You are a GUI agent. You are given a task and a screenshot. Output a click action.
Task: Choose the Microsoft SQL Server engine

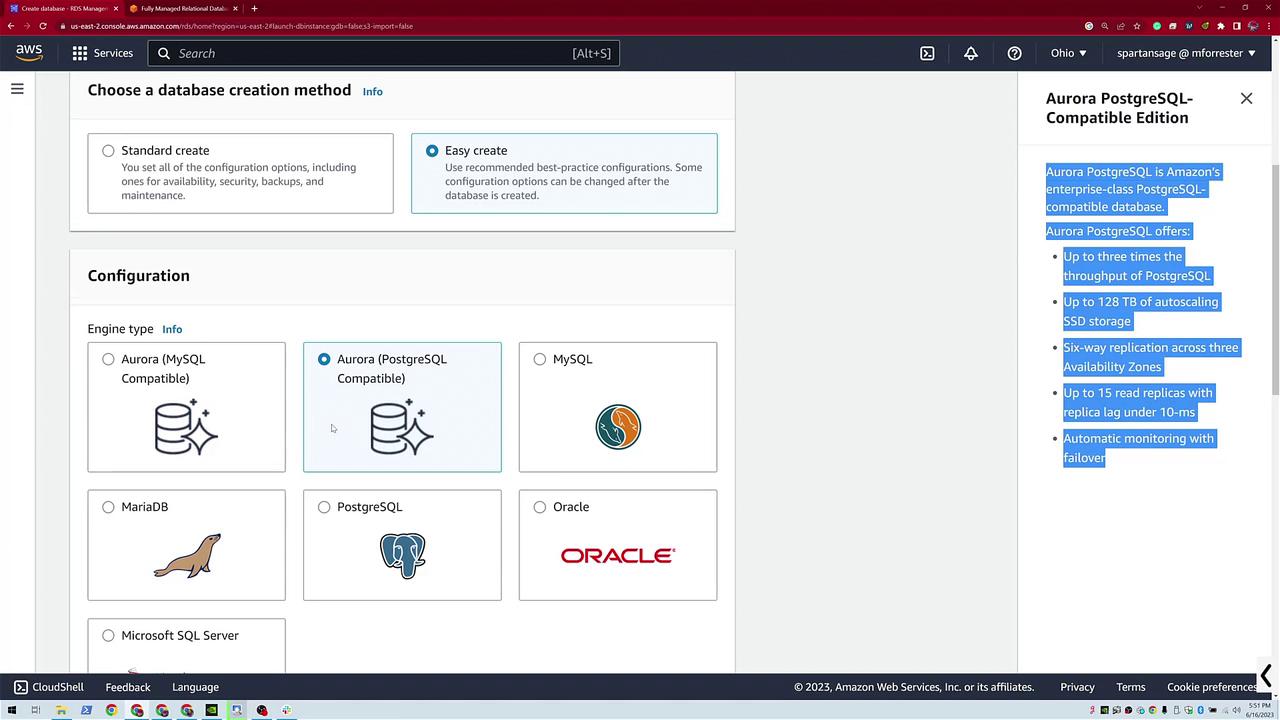[x=108, y=636]
